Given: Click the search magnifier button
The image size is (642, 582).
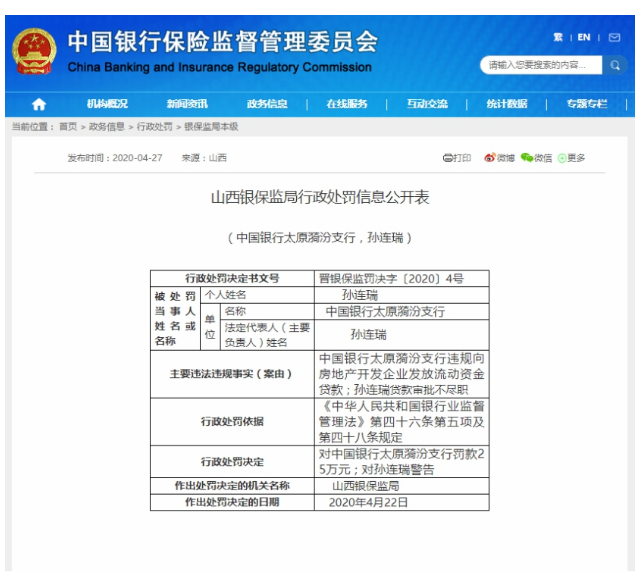Looking at the screenshot, I should tap(615, 65).
